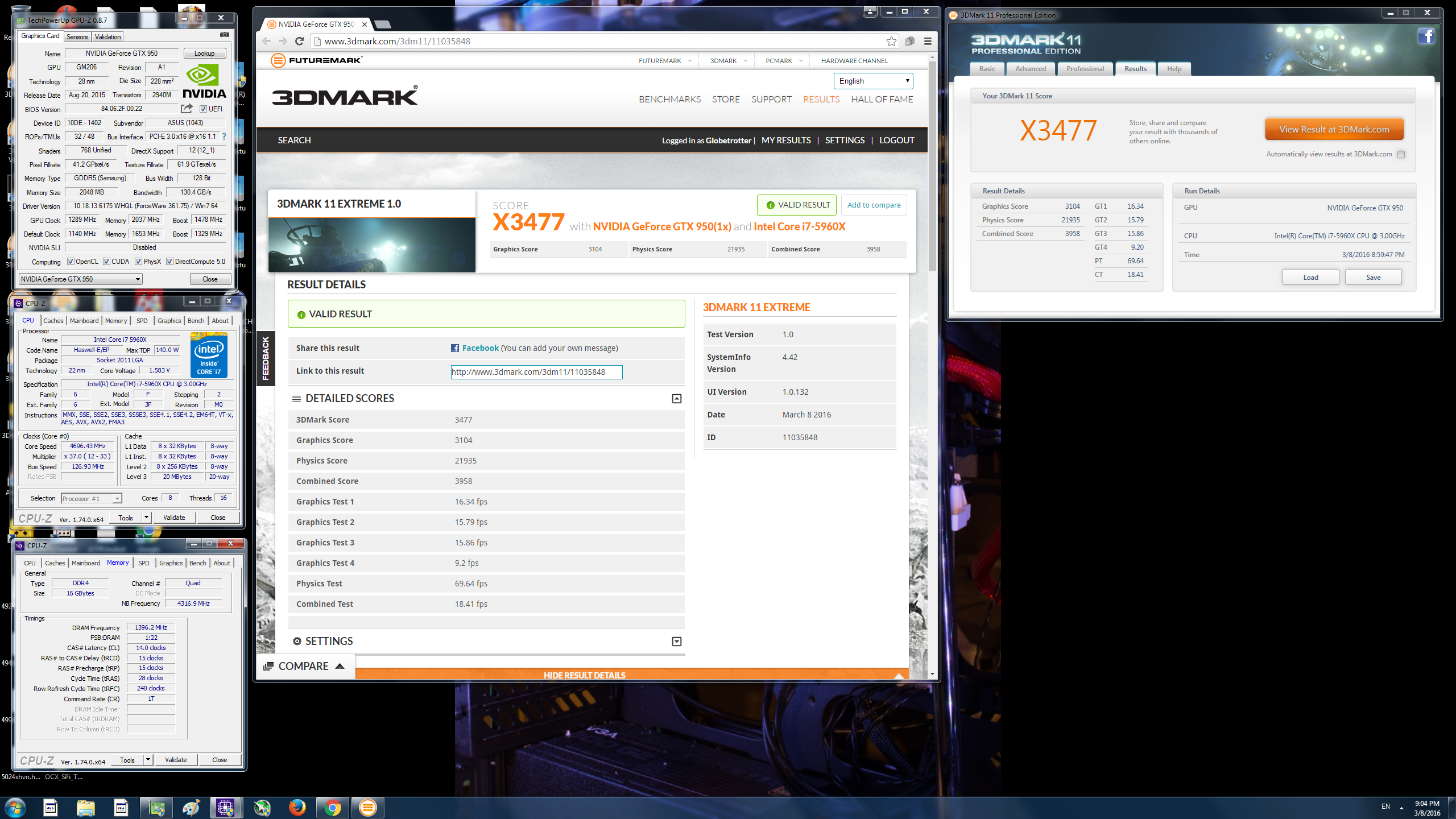Viewport: 1456px width, 819px height.
Task: Open the SPD tab in lower CPU-Z
Action: [x=144, y=563]
